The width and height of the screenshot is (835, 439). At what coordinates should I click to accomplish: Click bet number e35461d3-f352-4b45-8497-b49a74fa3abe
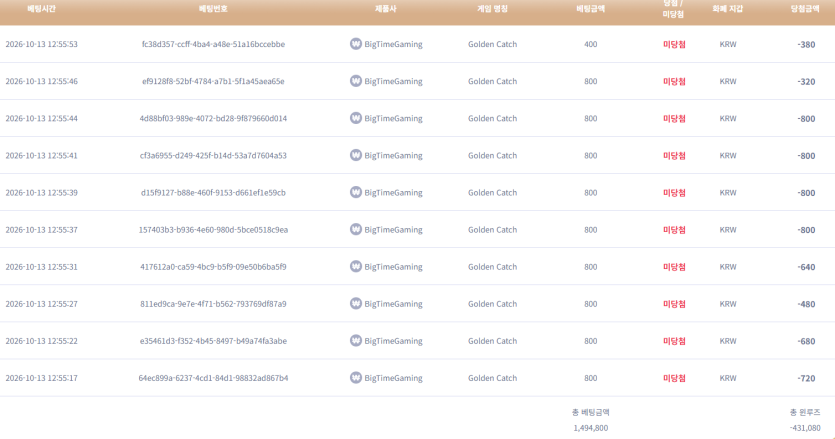[213, 341]
